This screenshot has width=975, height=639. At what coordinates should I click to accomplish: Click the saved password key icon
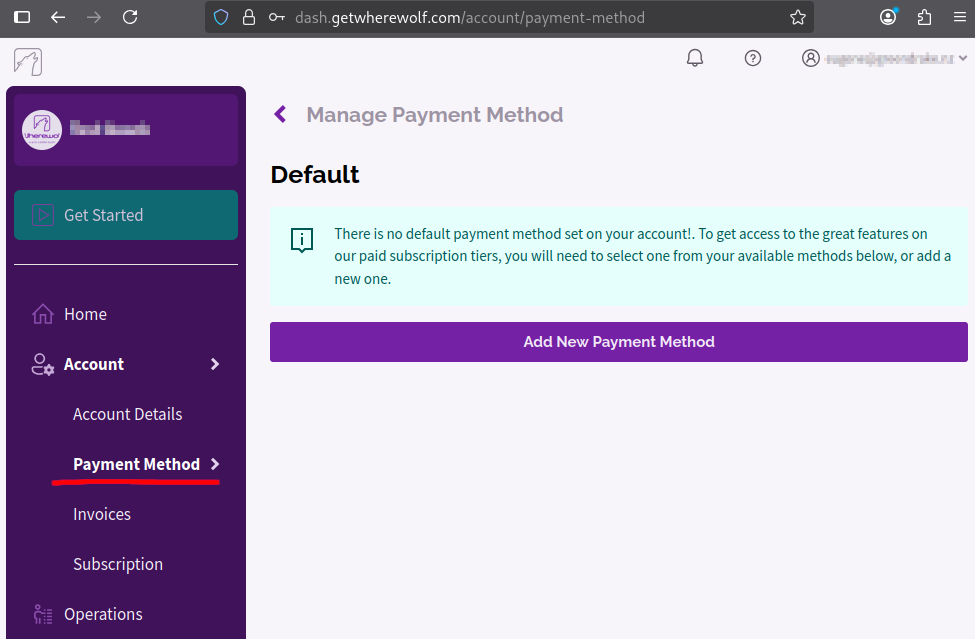(x=277, y=17)
